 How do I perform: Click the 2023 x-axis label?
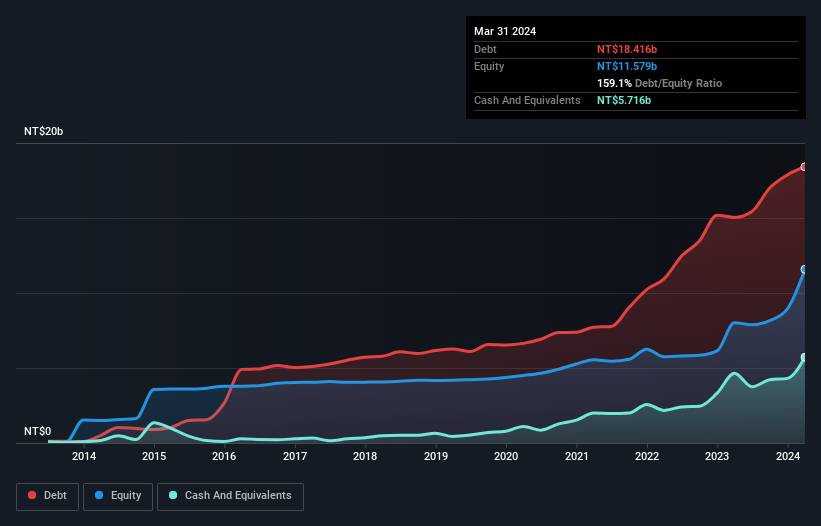click(x=717, y=456)
